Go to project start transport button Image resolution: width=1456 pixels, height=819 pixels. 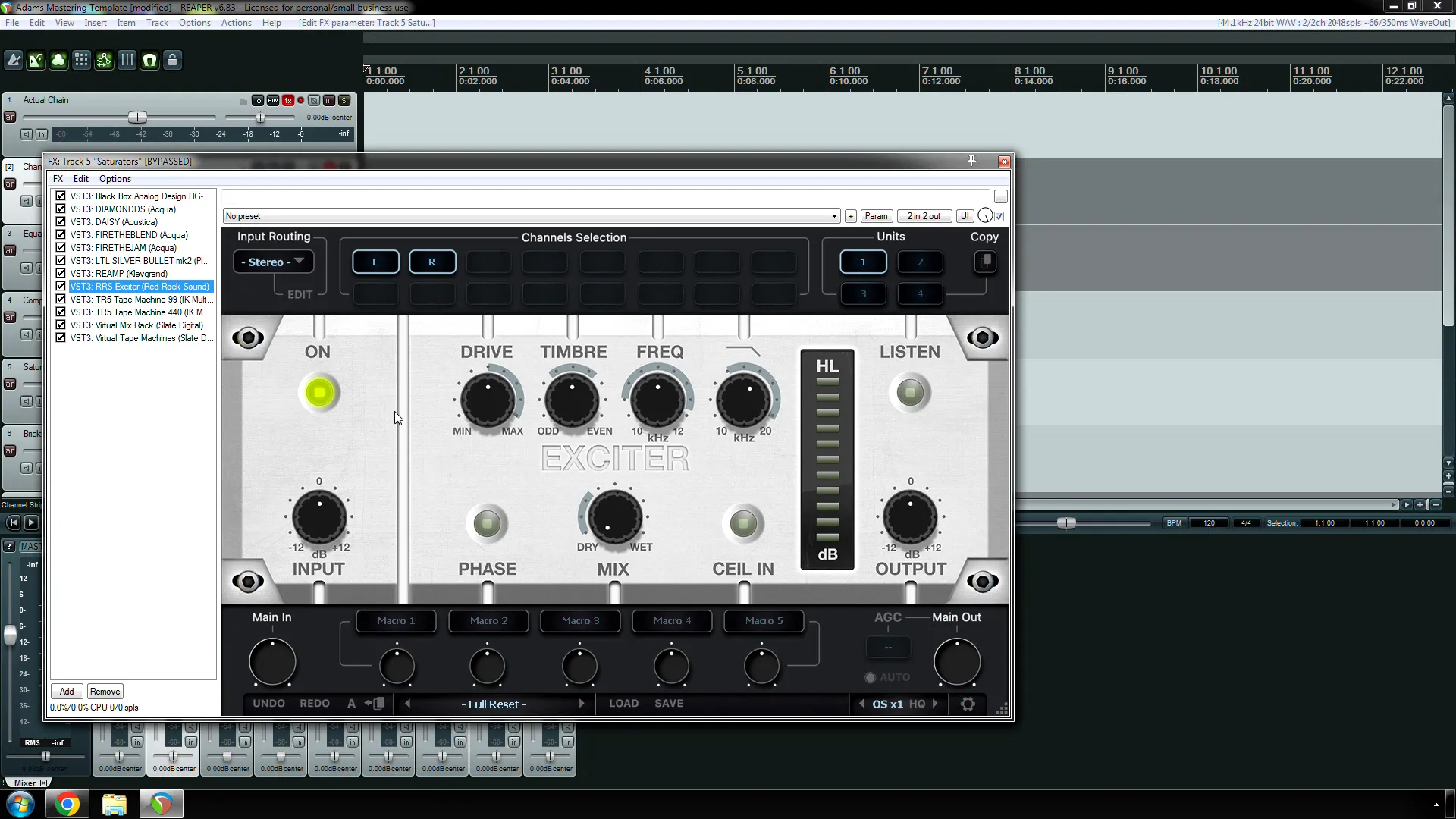click(x=14, y=522)
